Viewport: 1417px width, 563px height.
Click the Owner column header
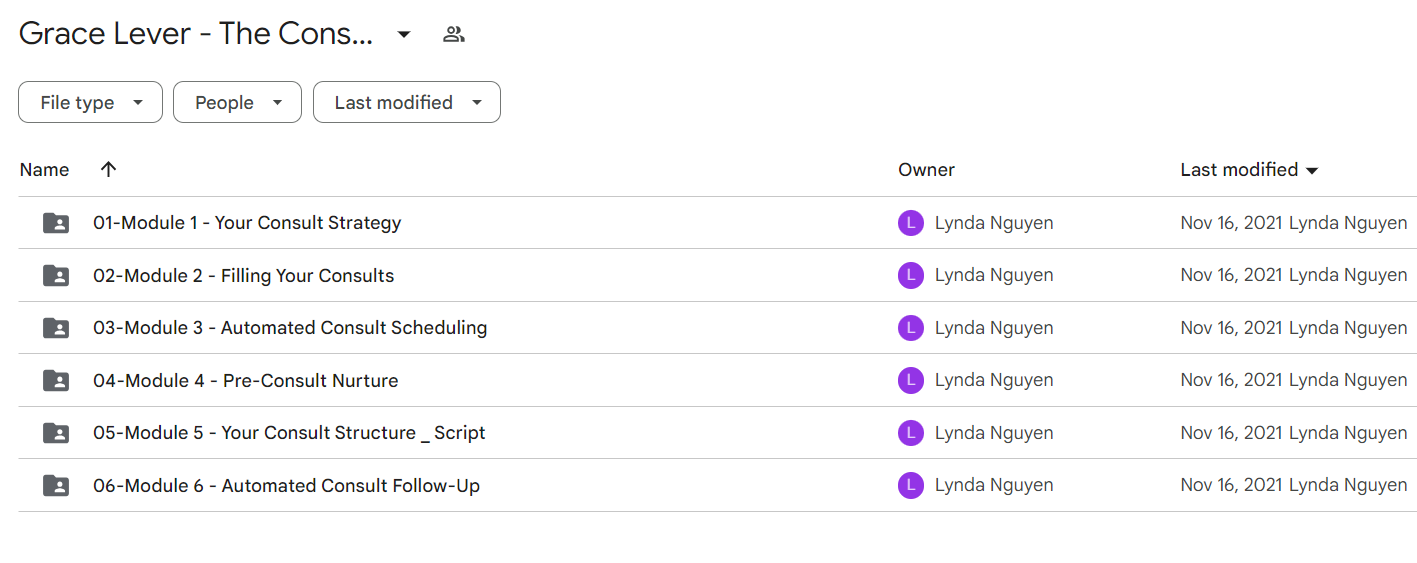[926, 170]
